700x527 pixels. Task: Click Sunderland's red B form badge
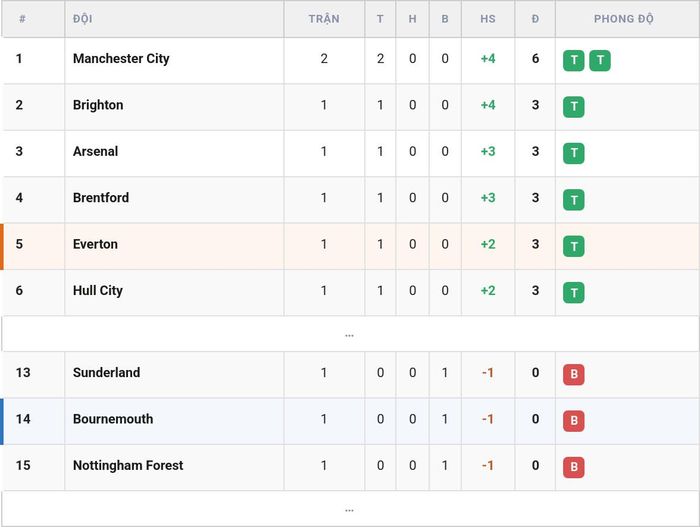(x=574, y=374)
